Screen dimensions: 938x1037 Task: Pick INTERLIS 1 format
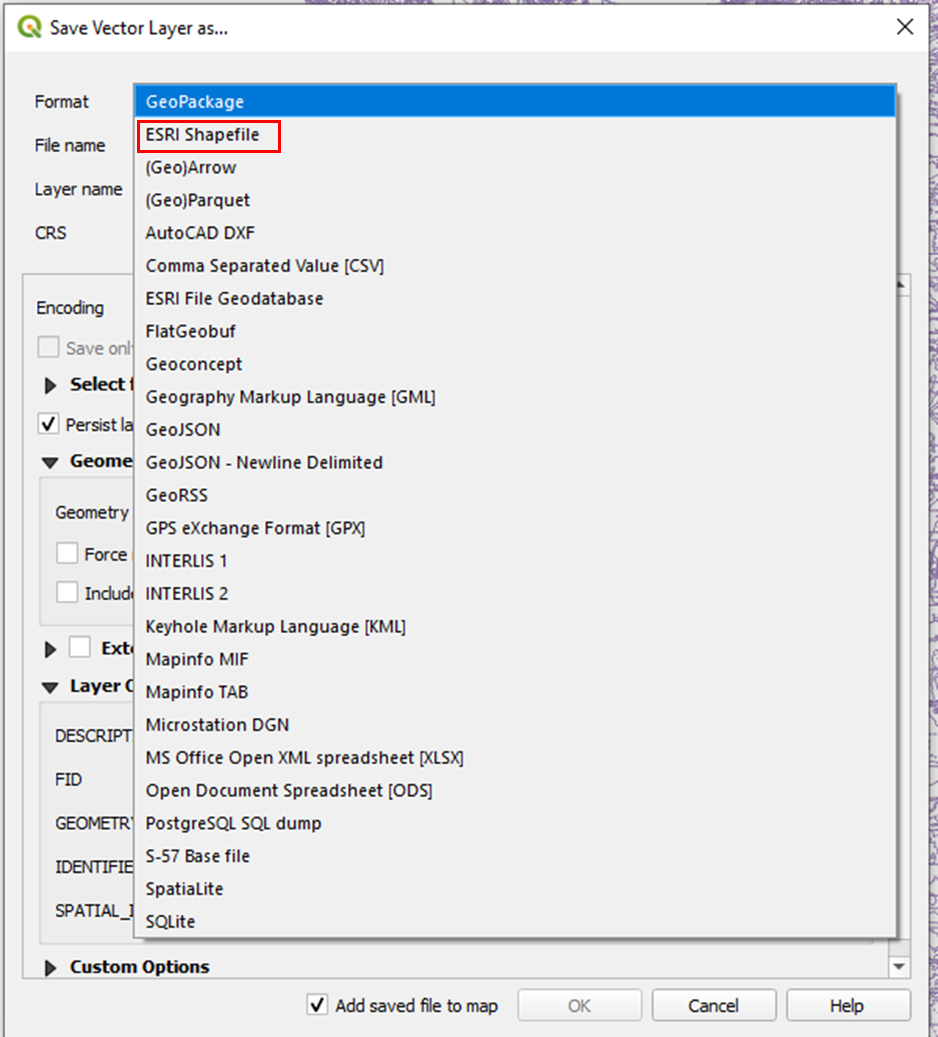coord(515,561)
